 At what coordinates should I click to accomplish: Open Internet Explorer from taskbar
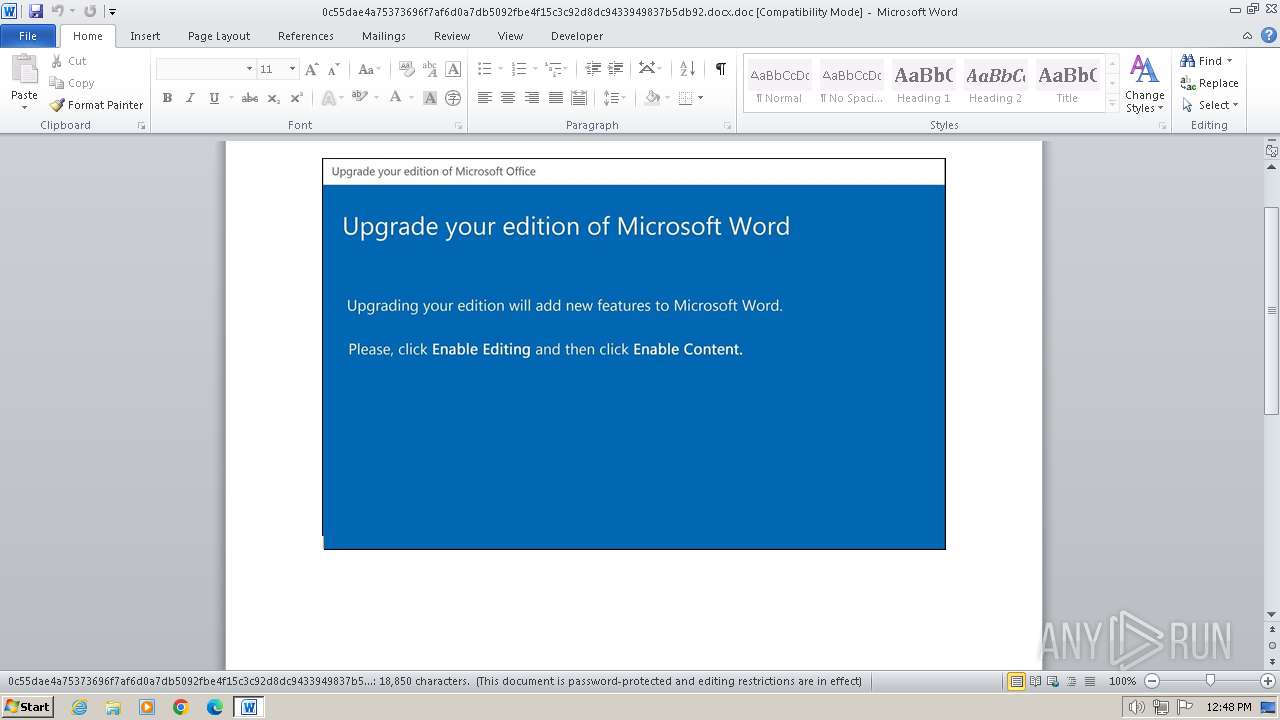click(x=79, y=707)
